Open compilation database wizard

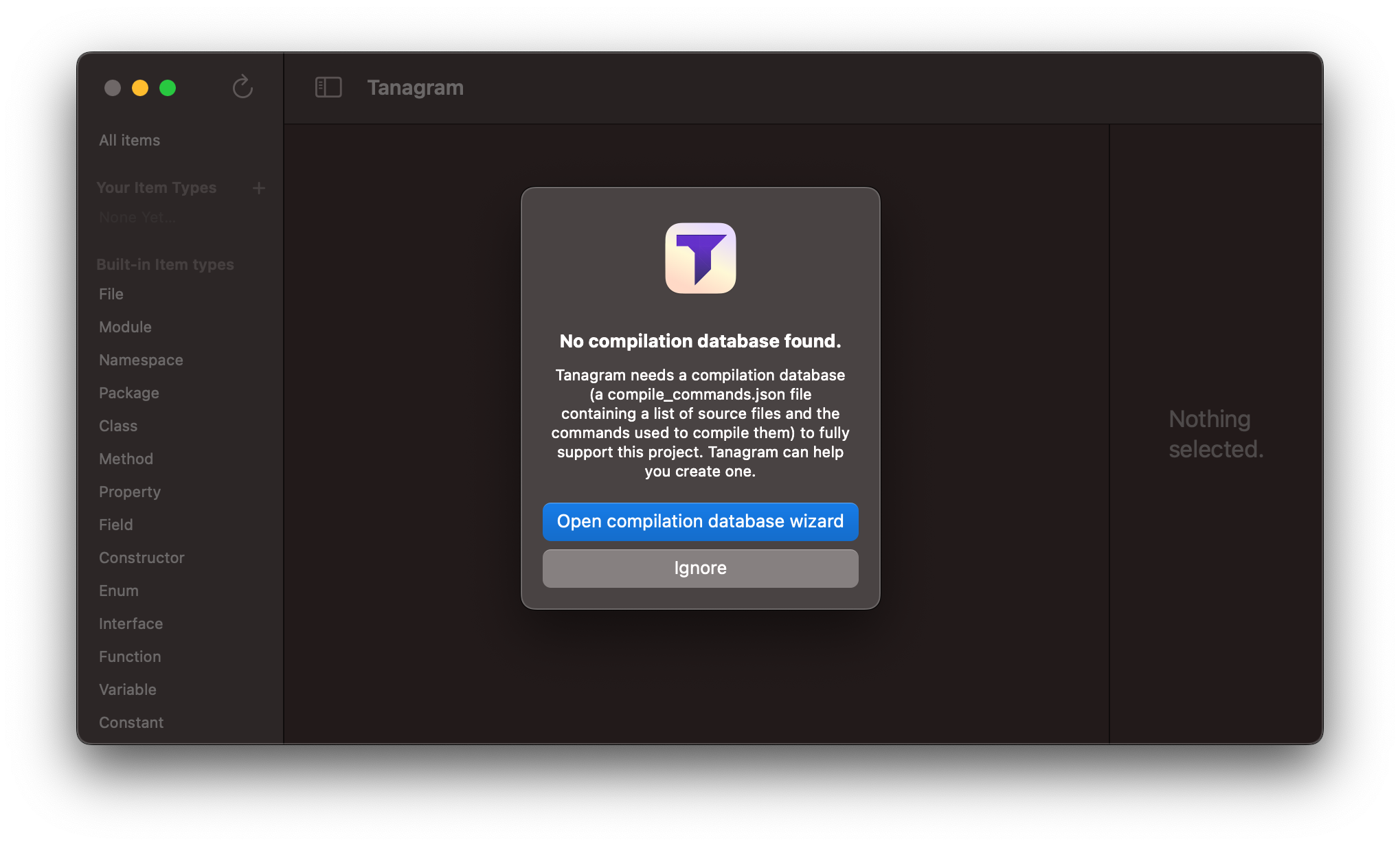pos(700,521)
